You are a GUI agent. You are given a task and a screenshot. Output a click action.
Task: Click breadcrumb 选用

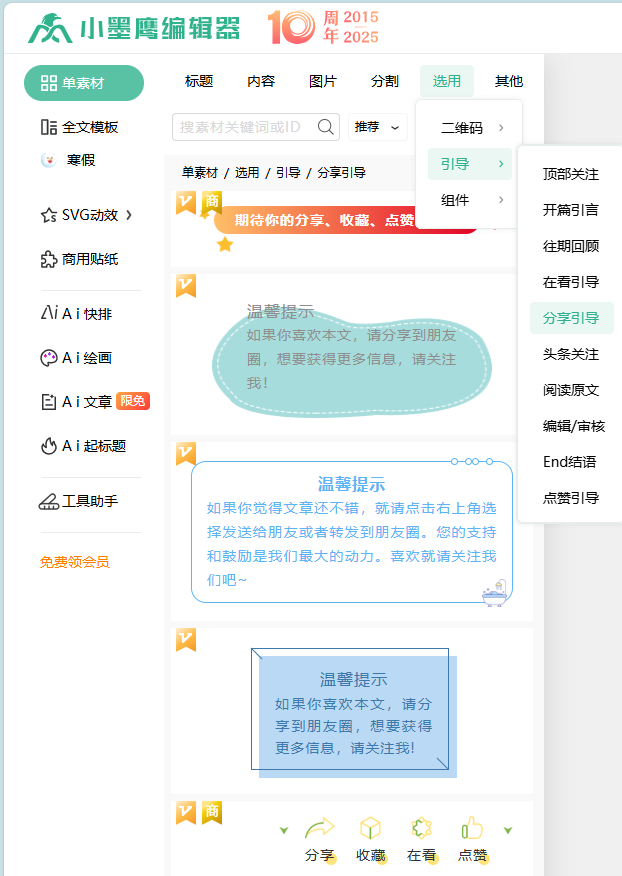[x=247, y=173]
